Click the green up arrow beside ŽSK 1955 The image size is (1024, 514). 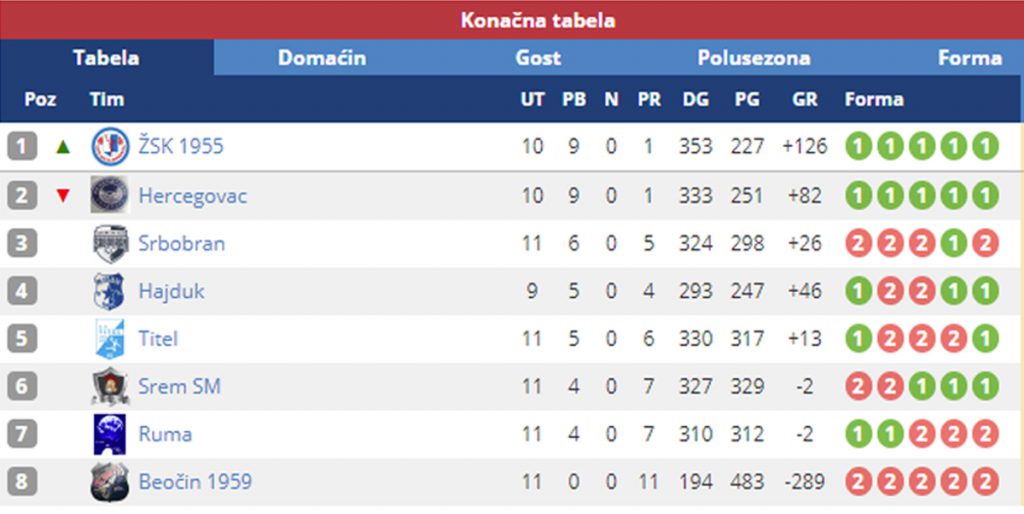coord(64,147)
